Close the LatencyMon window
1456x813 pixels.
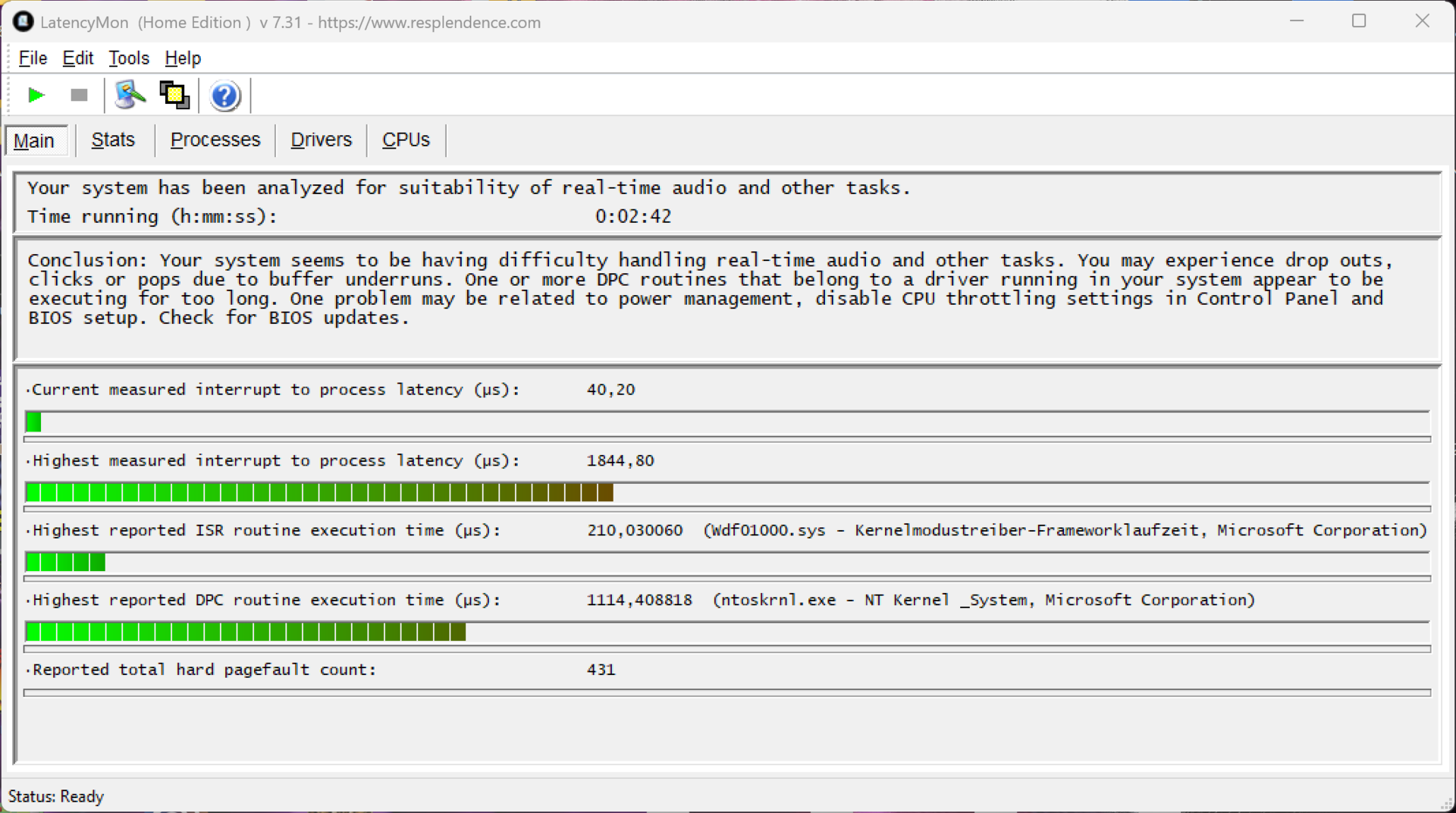click(x=1422, y=21)
